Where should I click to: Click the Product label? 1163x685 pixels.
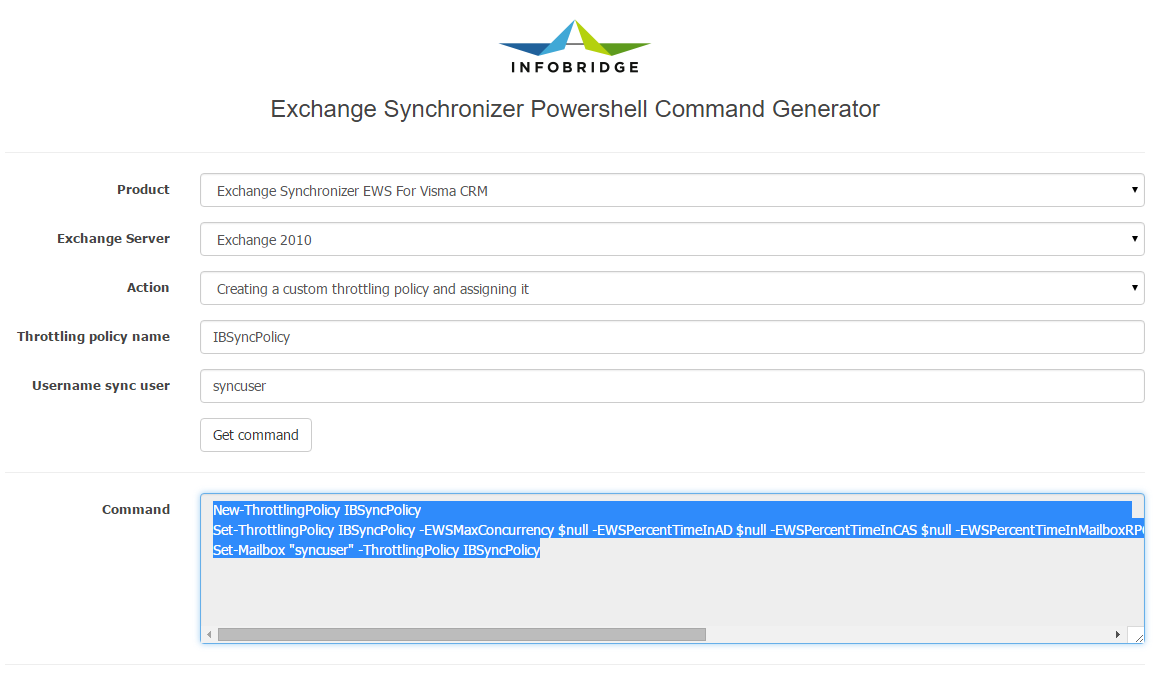pyautogui.click(x=143, y=190)
